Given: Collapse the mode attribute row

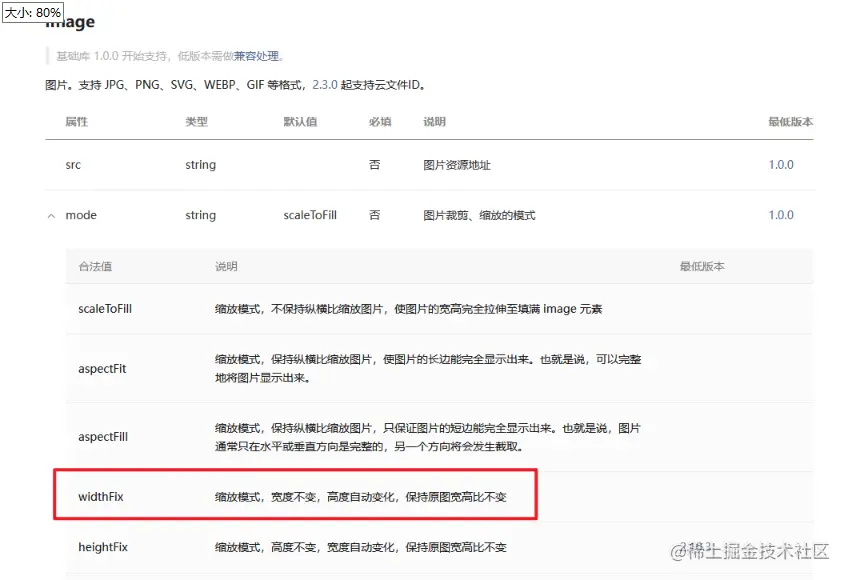Looking at the screenshot, I should point(52,215).
